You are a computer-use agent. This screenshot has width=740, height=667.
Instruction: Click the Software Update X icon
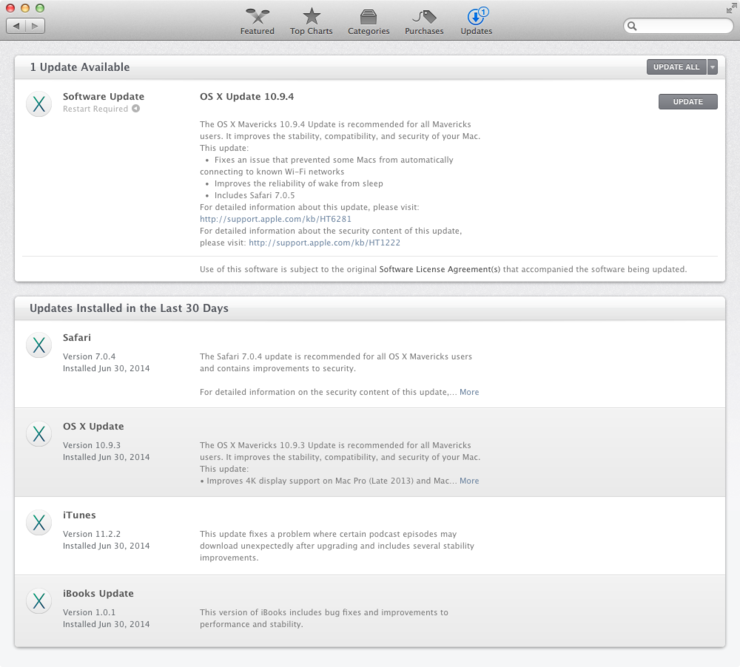[x=39, y=104]
